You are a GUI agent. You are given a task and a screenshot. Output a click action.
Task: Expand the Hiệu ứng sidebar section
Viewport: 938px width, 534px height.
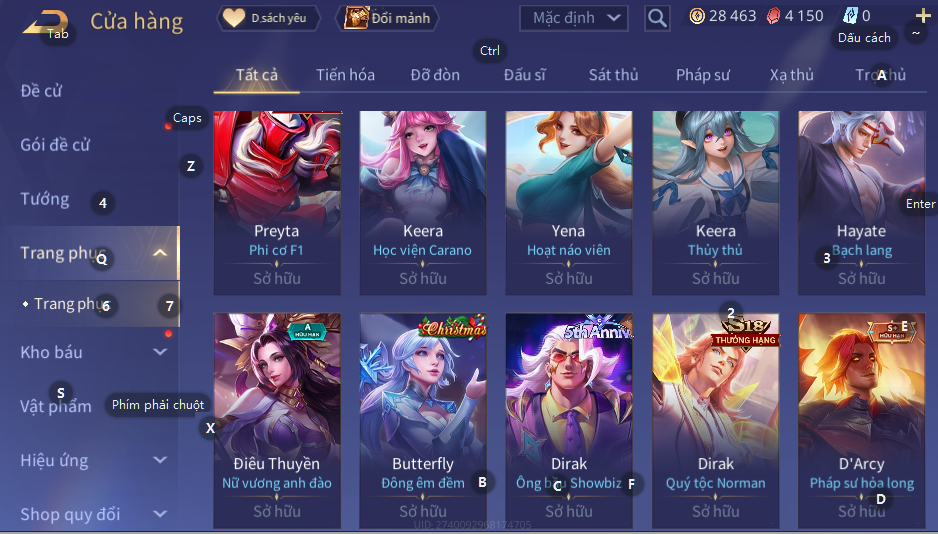(160, 460)
